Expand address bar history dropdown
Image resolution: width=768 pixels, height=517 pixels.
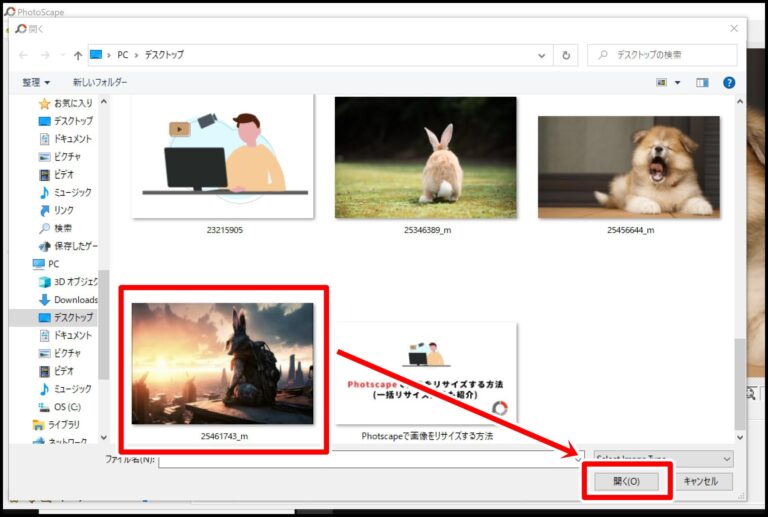click(x=542, y=55)
